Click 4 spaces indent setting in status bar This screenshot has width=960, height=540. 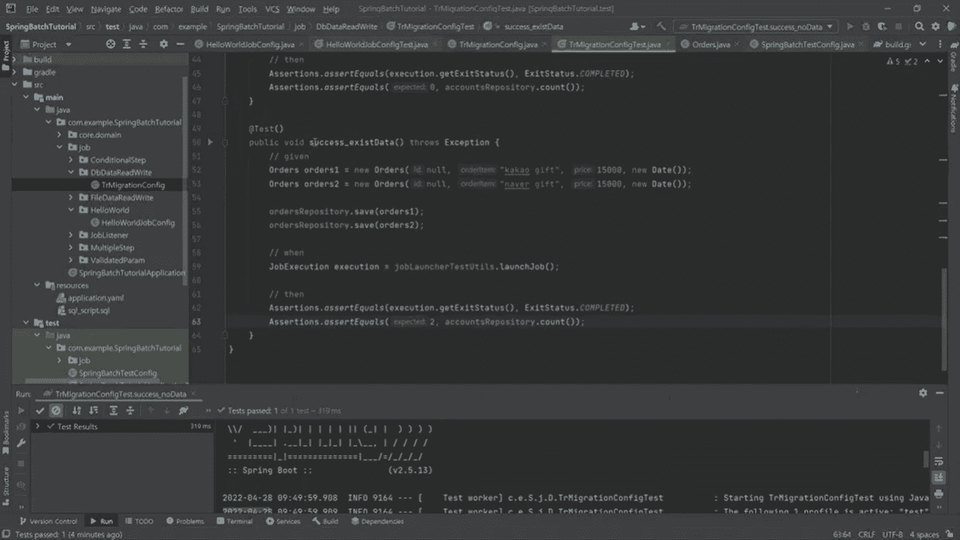924,534
